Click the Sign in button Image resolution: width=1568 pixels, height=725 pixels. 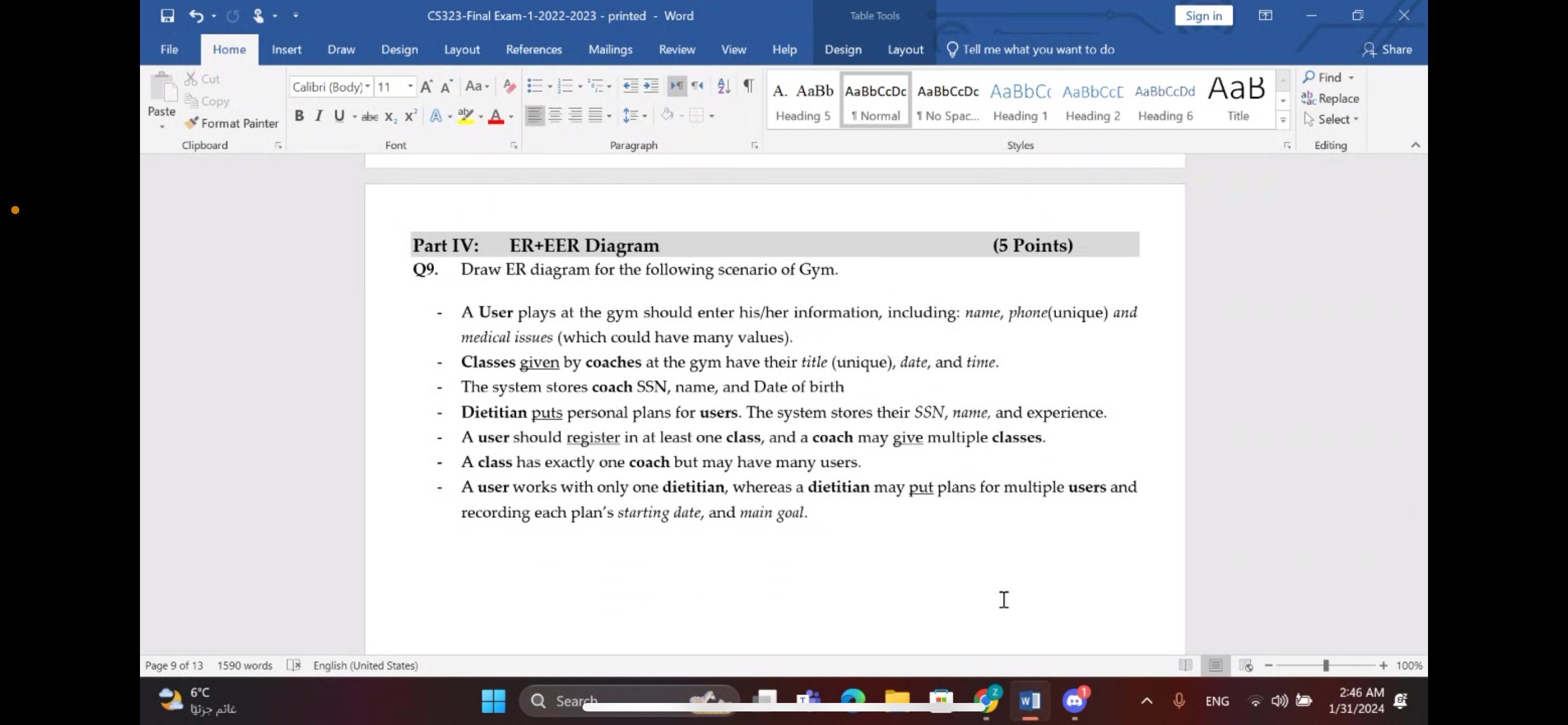point(1203,16)
